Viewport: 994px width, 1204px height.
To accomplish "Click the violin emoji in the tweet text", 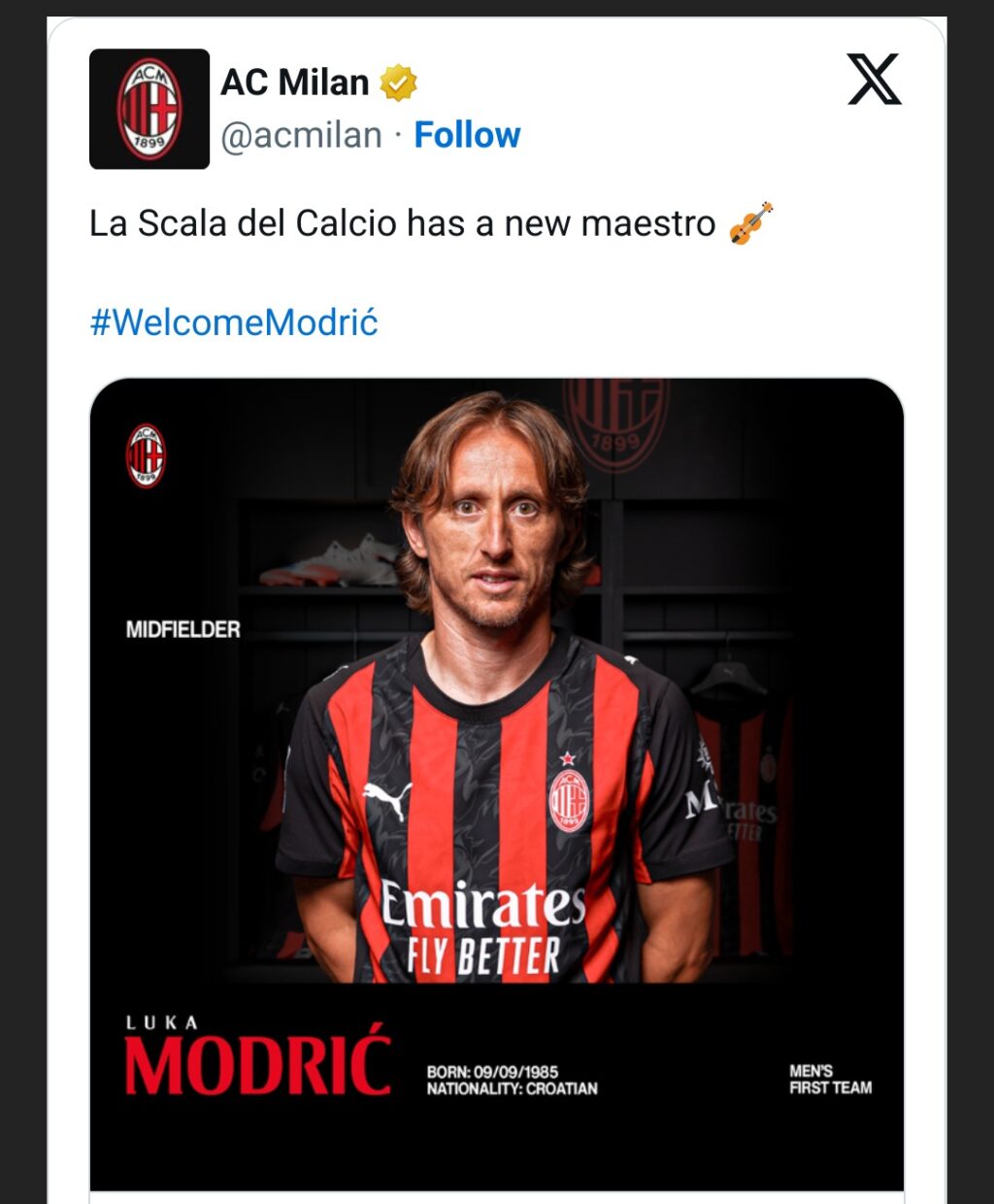I will [x=750, y=223].
